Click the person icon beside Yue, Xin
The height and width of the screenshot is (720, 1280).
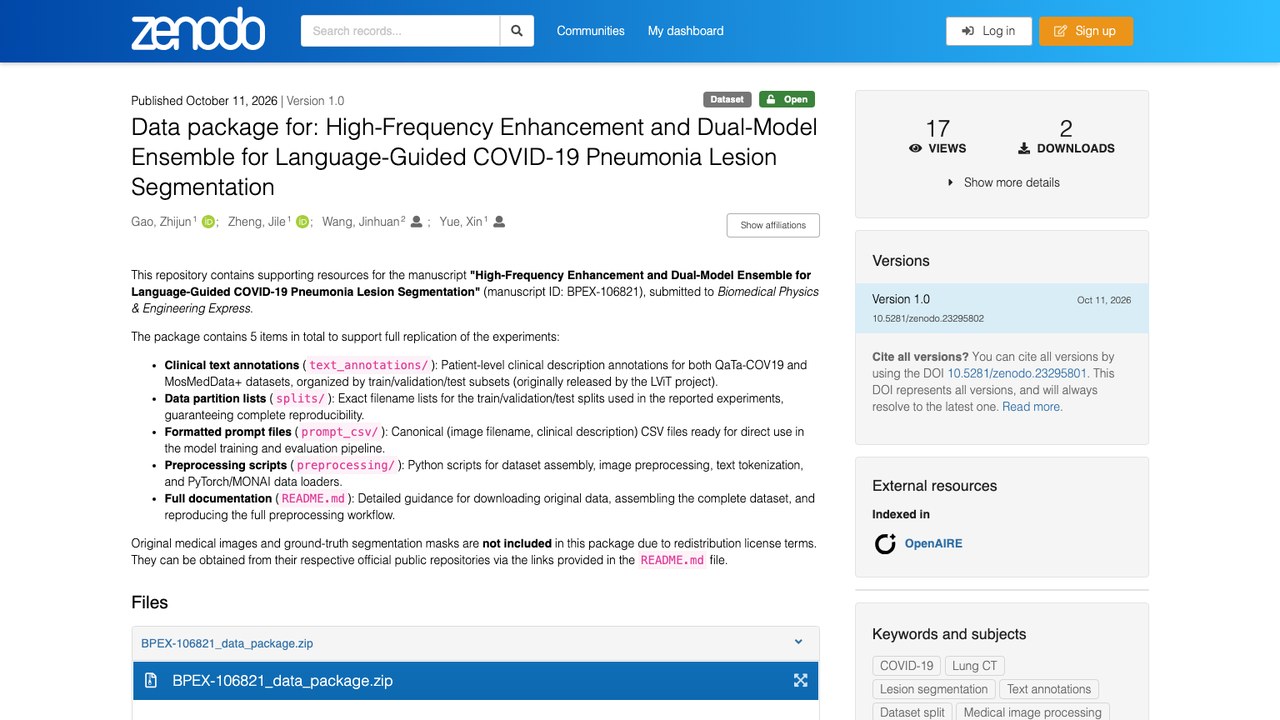[x=499, y=222]
